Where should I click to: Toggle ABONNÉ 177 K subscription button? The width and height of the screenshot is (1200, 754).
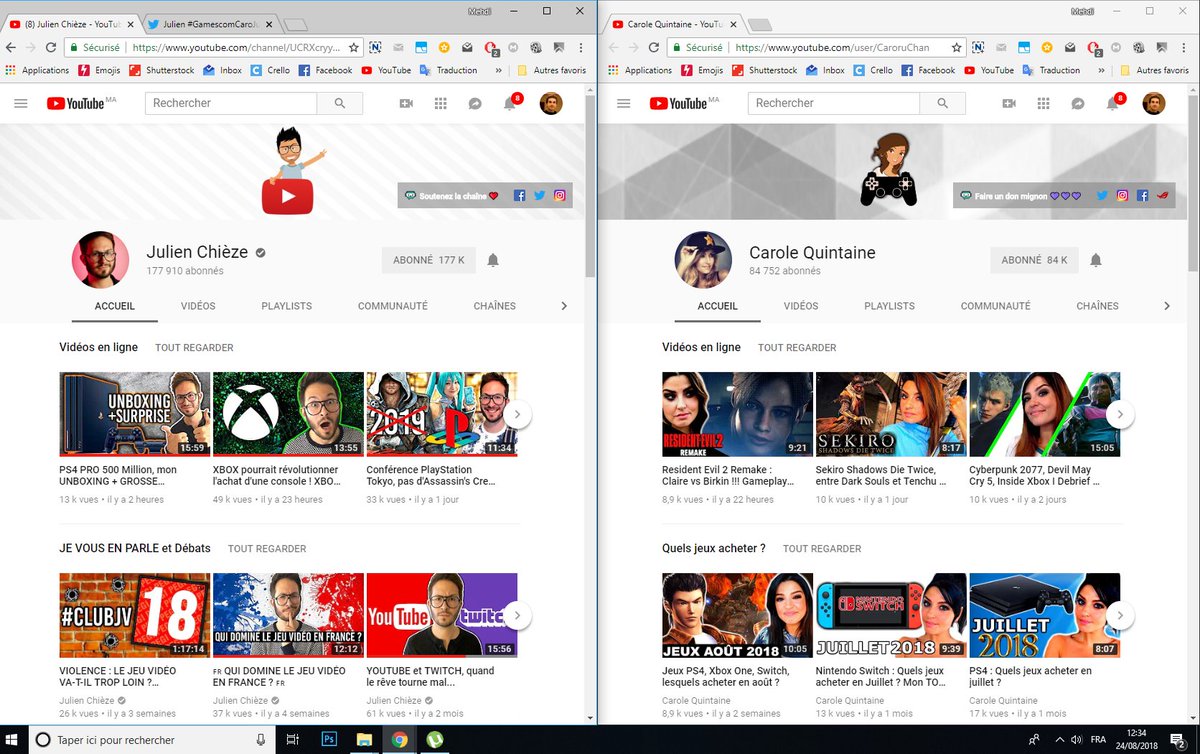click(429, 260)
